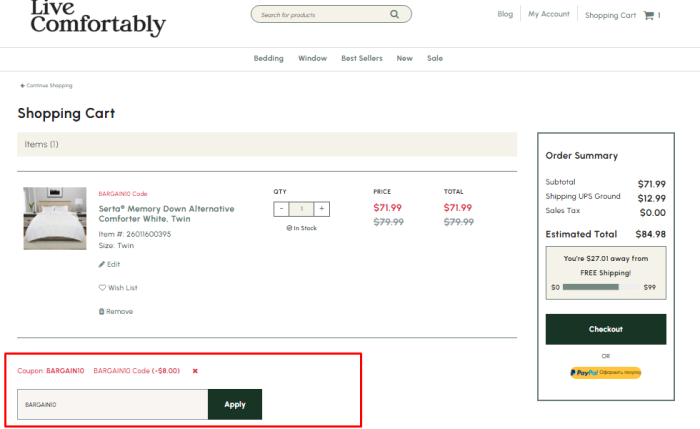Screen dimensions: 700x429
Task: Click the strikethrough $79.99 under PRICE
Action: [388, 222]
